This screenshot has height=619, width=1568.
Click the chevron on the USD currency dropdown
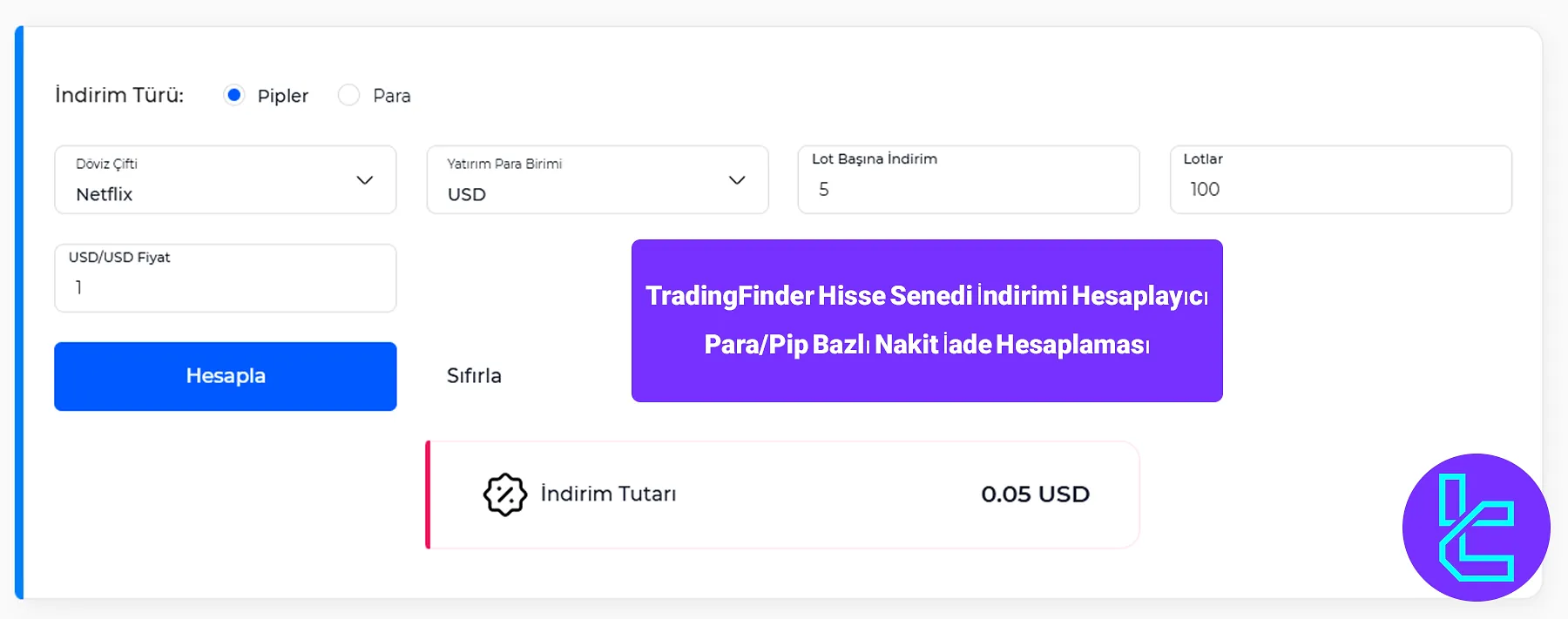pyautogui.click(x=736, y=180)
